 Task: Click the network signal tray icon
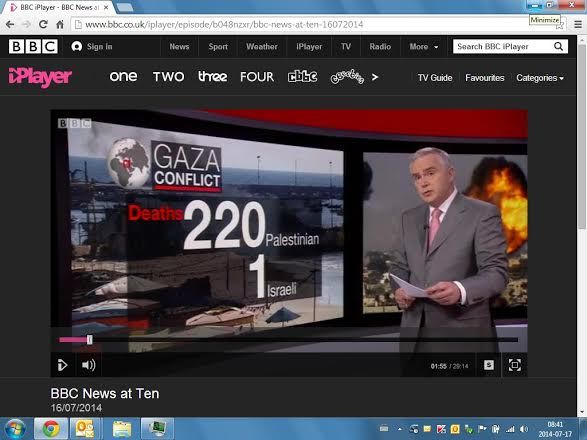pos(510,429)
